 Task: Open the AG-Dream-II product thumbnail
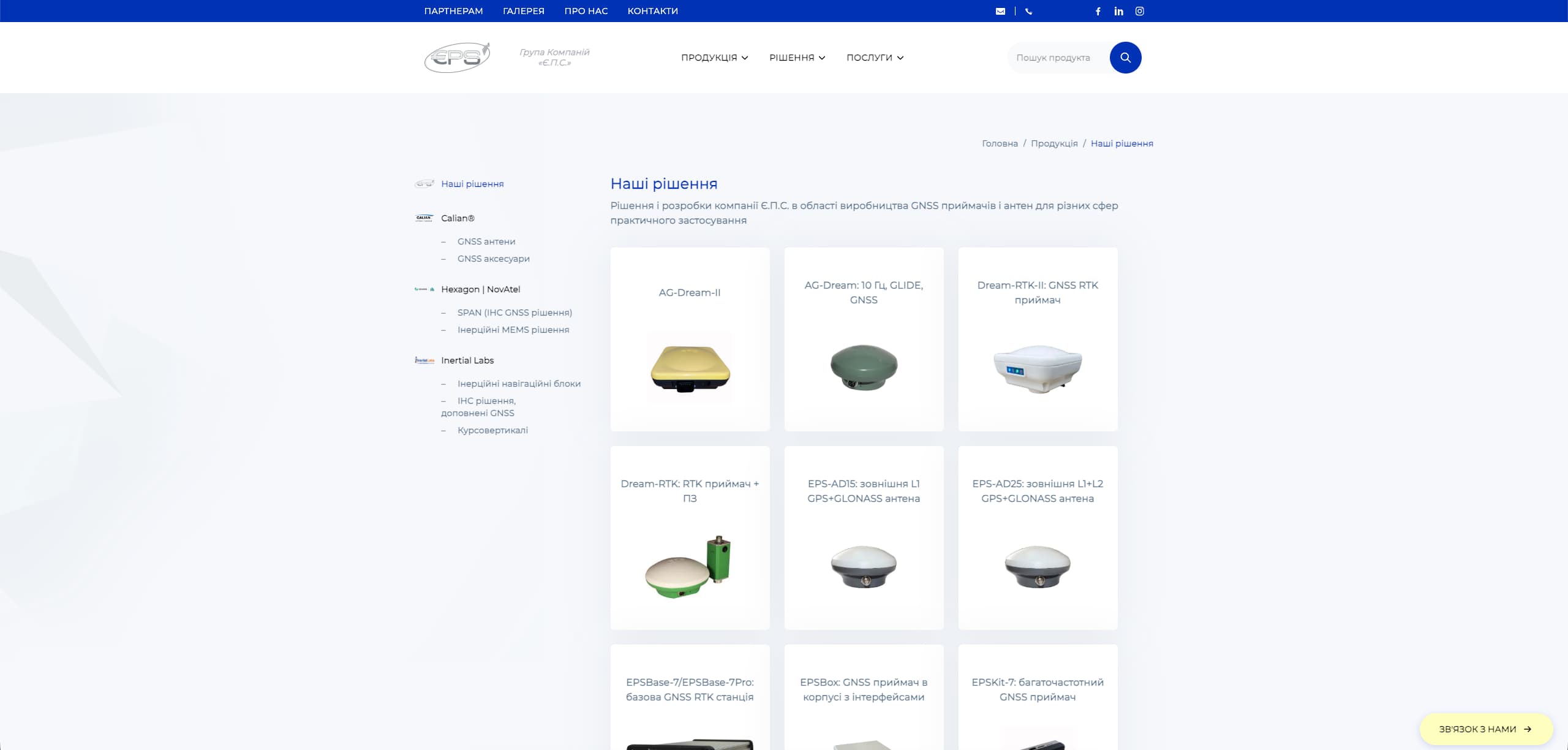click(x=690, y=368)
